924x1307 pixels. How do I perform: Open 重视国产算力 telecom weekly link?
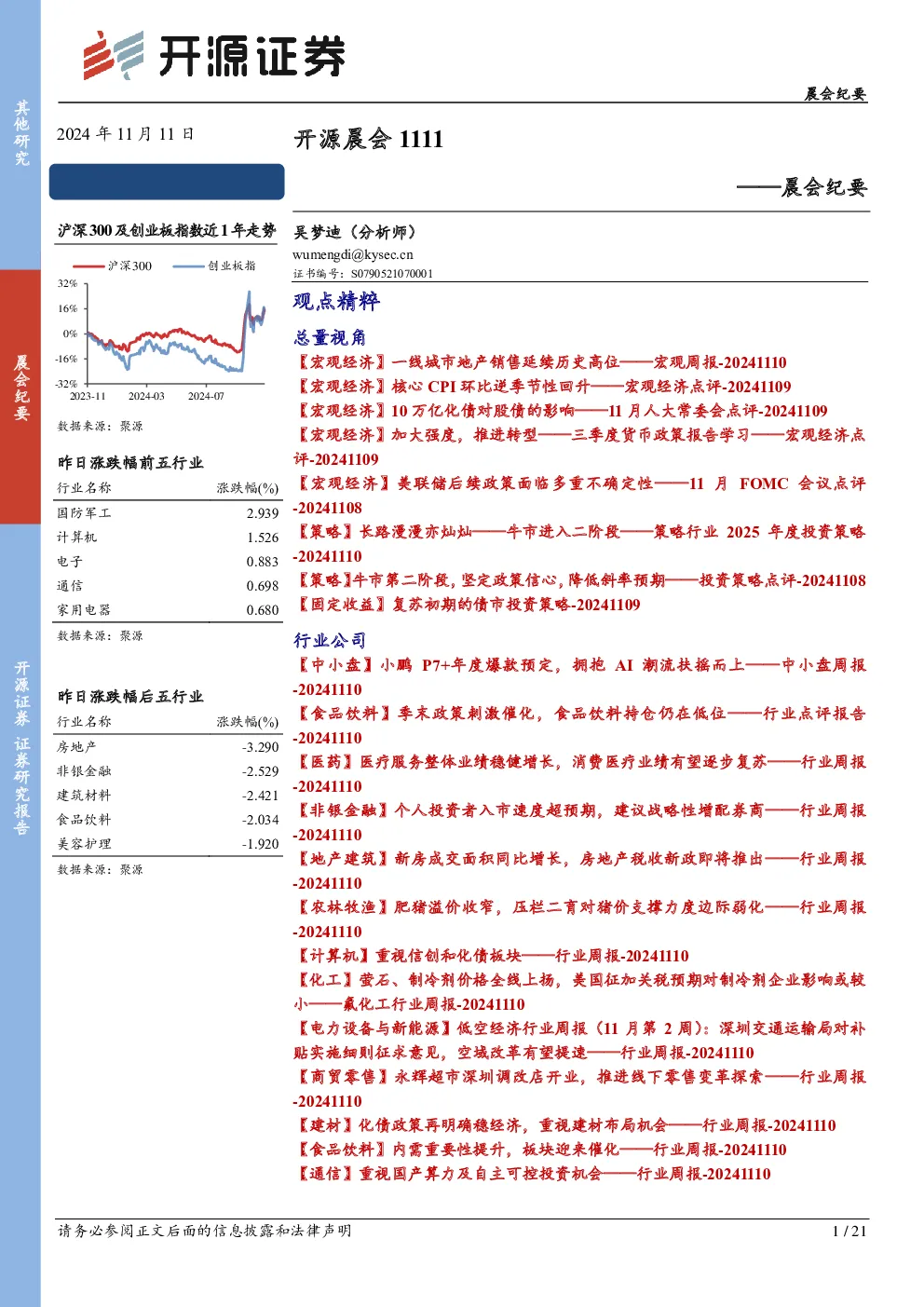point(532,1174)
